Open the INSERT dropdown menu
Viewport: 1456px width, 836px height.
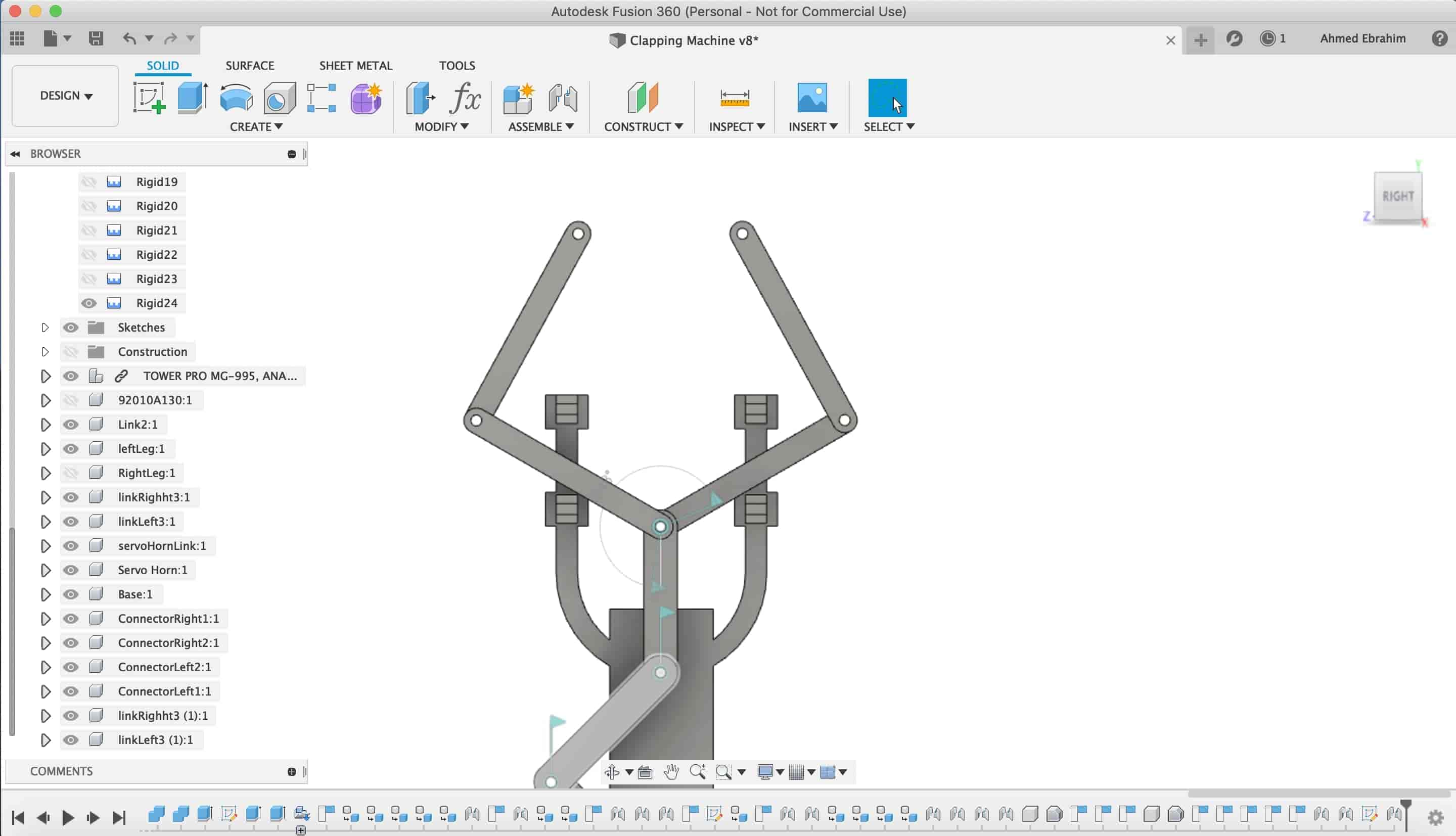813,126
